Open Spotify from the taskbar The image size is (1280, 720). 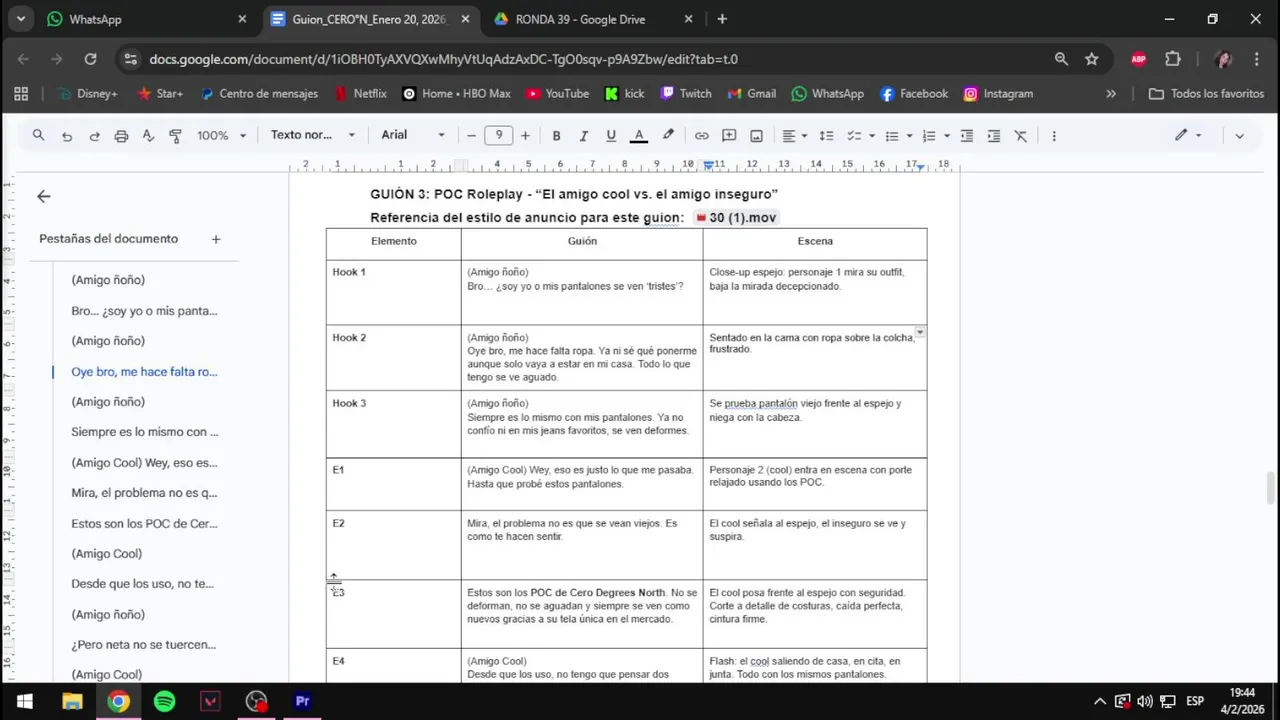click(165, 701)
